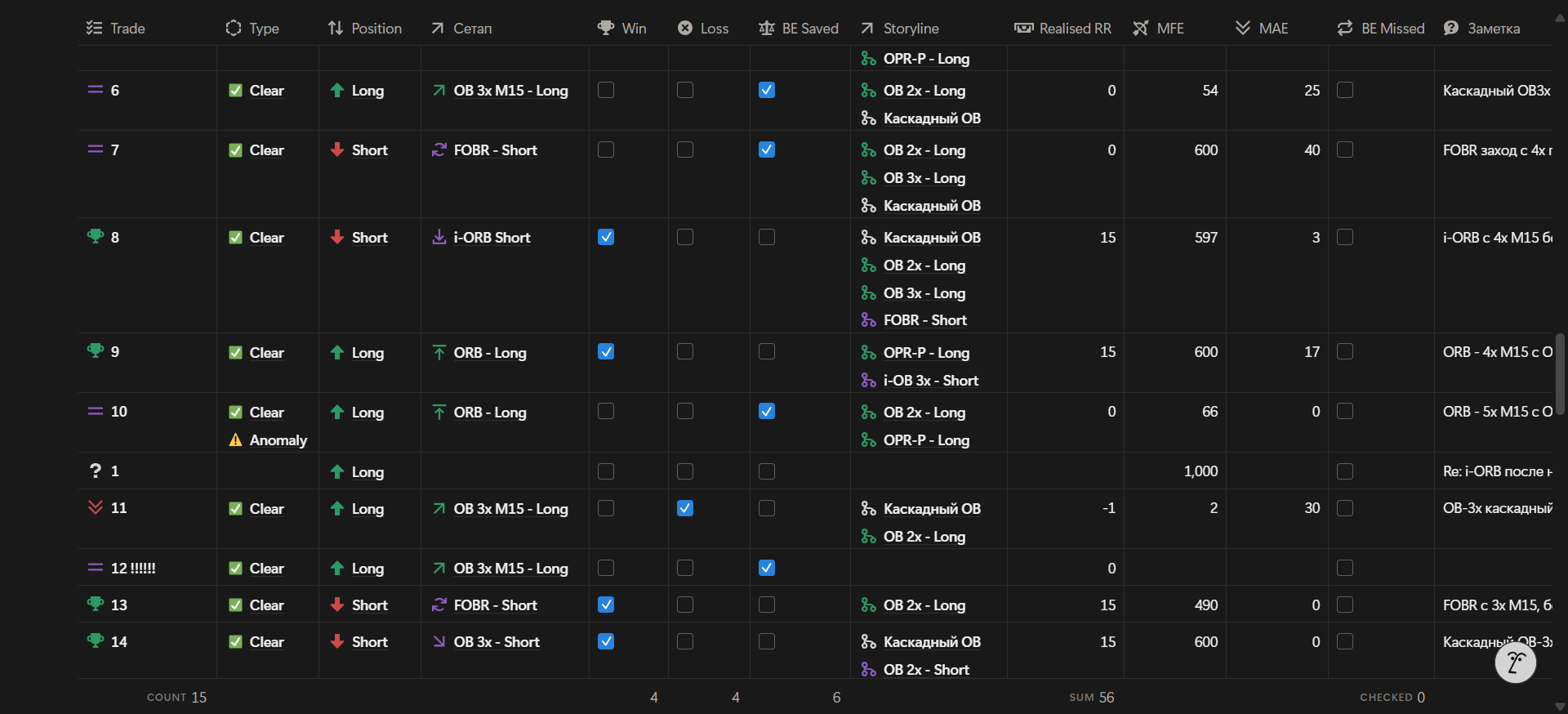Open the OB 2x - Short storyline link
This screenshot has width=1568, height=714.
926,669
